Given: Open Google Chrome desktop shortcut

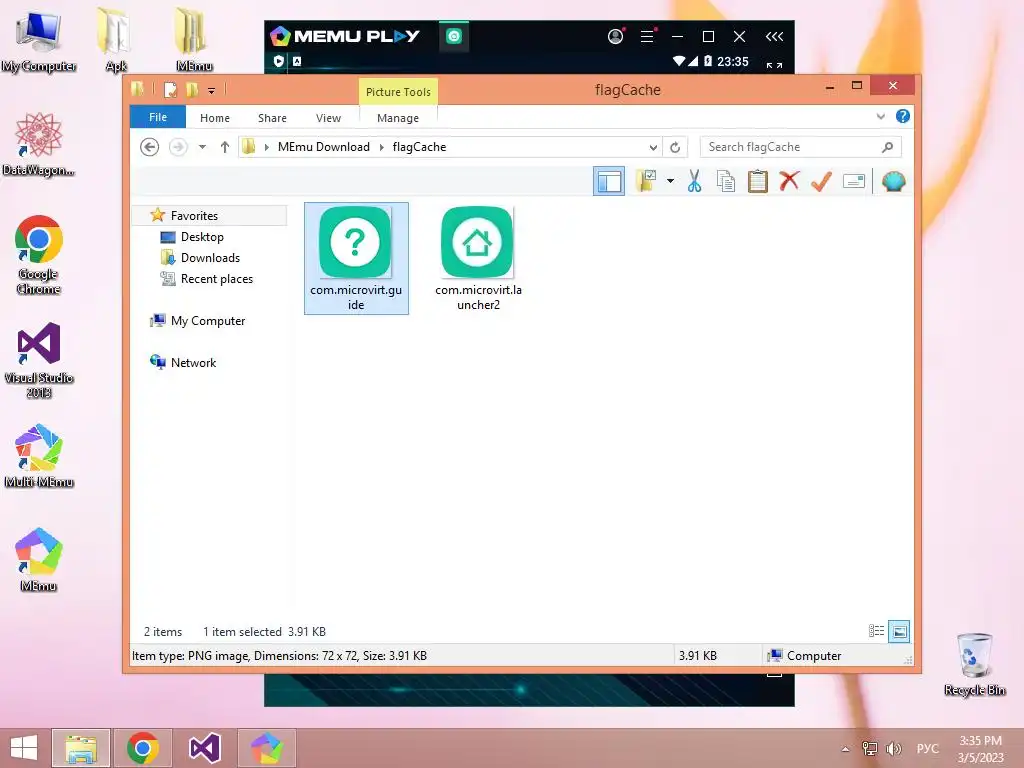Looking at the screenshot, I should click(x=39, y=255).
